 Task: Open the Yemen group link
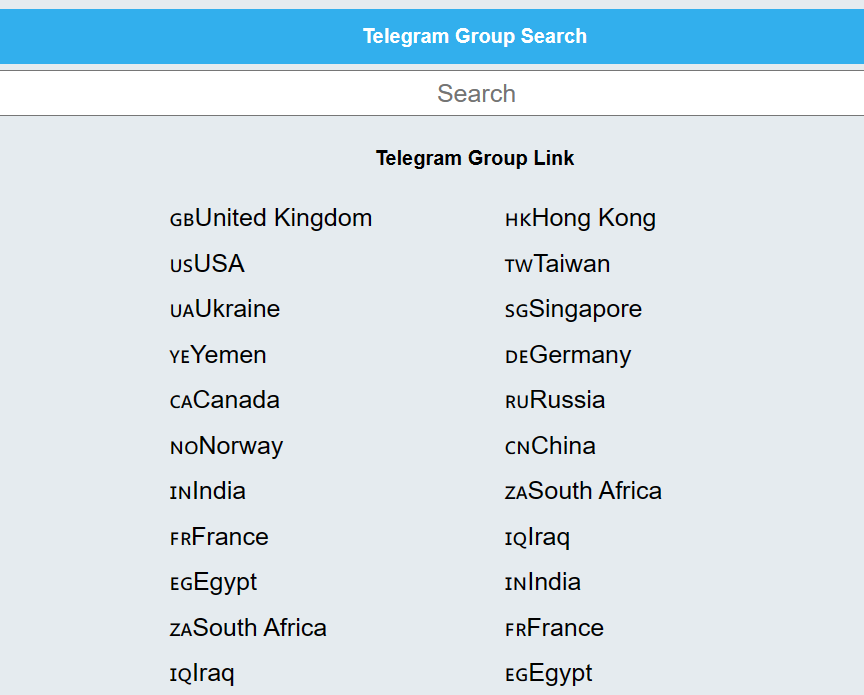[x=218, y=354]
